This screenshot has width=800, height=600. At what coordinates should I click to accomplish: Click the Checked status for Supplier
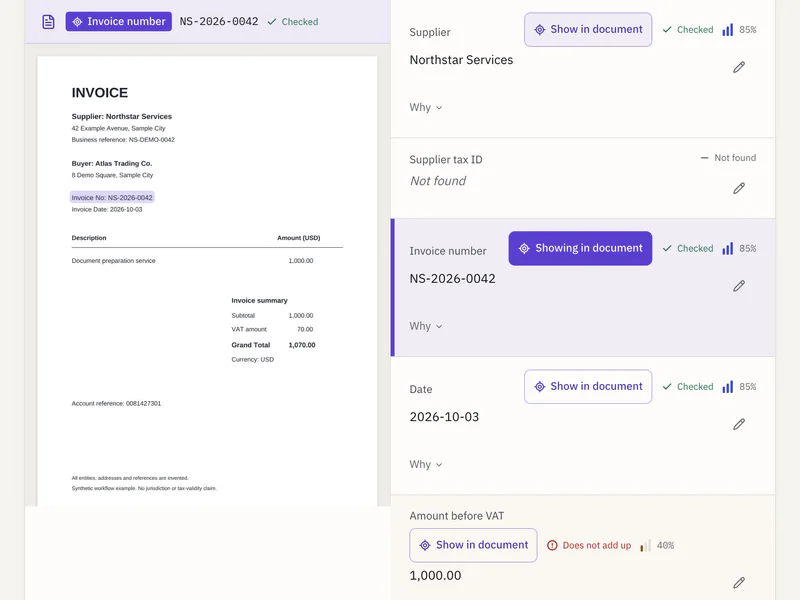coord(688,30)
